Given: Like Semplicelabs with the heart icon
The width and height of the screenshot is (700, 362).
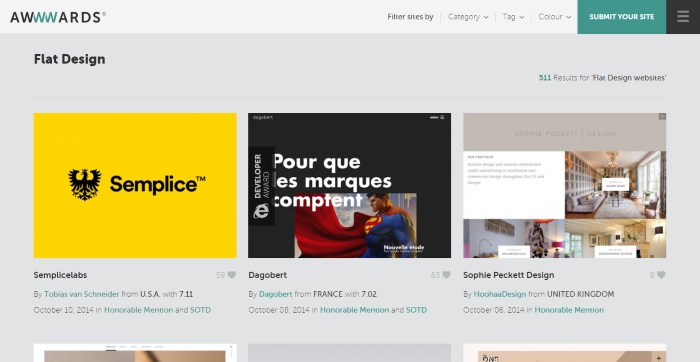Looking at the screenshot, I should click(x=232, y=275).
